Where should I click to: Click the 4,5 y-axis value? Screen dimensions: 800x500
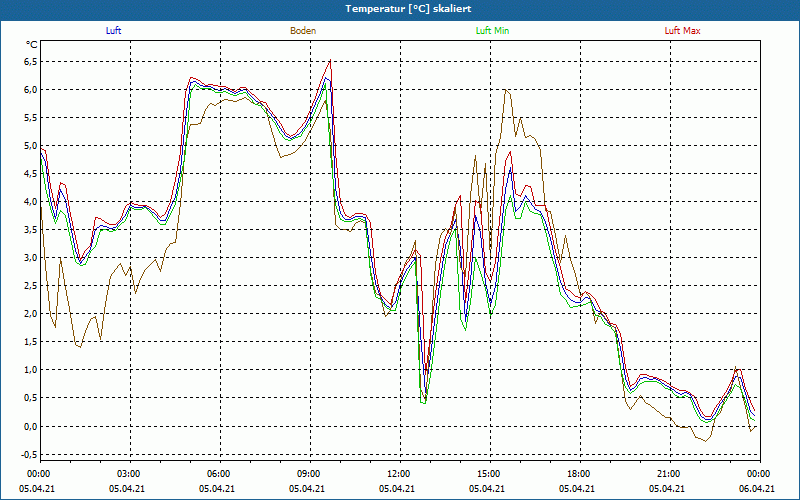32,173
